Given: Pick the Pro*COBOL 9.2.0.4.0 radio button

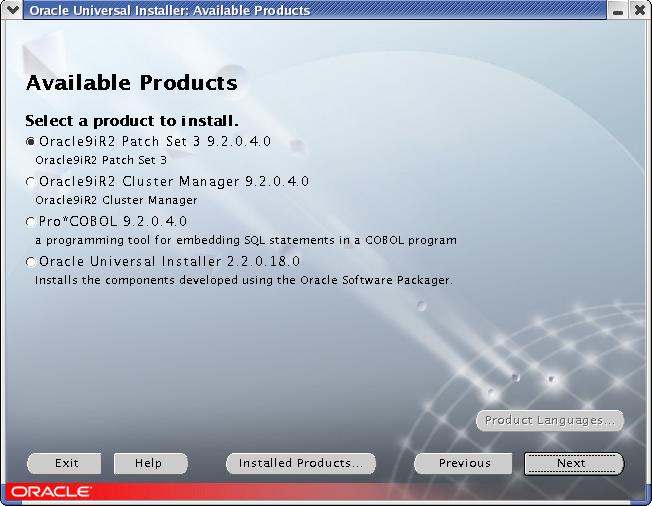Looking at the screenshot, I should (x=31, y=222).
